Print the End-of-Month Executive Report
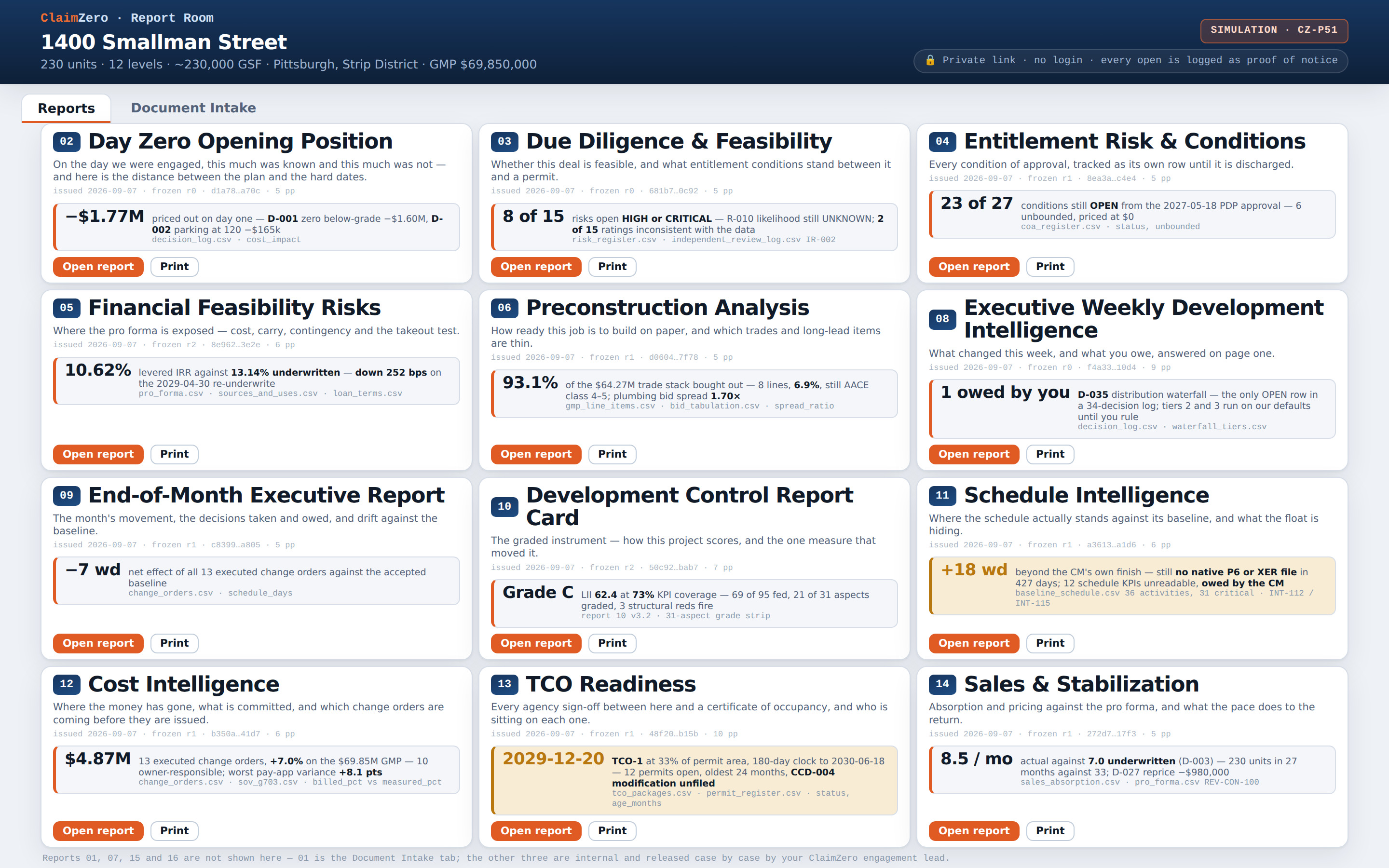Viewport: 1389px width, 868px height. (175, 643)
